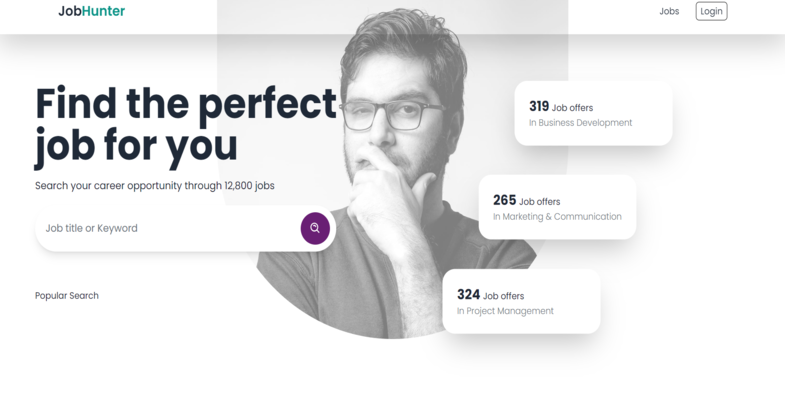The image size is (785, 419).
Task: Click the bold 324 number
Action: click(468, 294)
